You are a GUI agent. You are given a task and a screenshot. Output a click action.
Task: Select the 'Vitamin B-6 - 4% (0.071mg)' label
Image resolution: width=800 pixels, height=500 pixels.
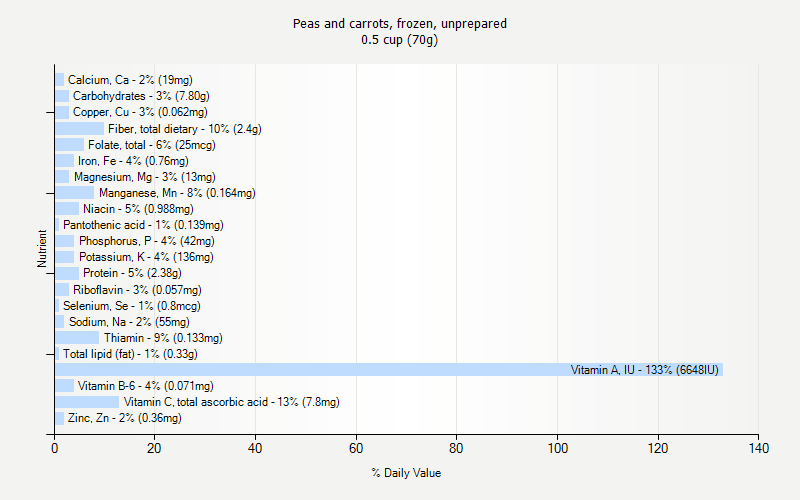point(145,386)
